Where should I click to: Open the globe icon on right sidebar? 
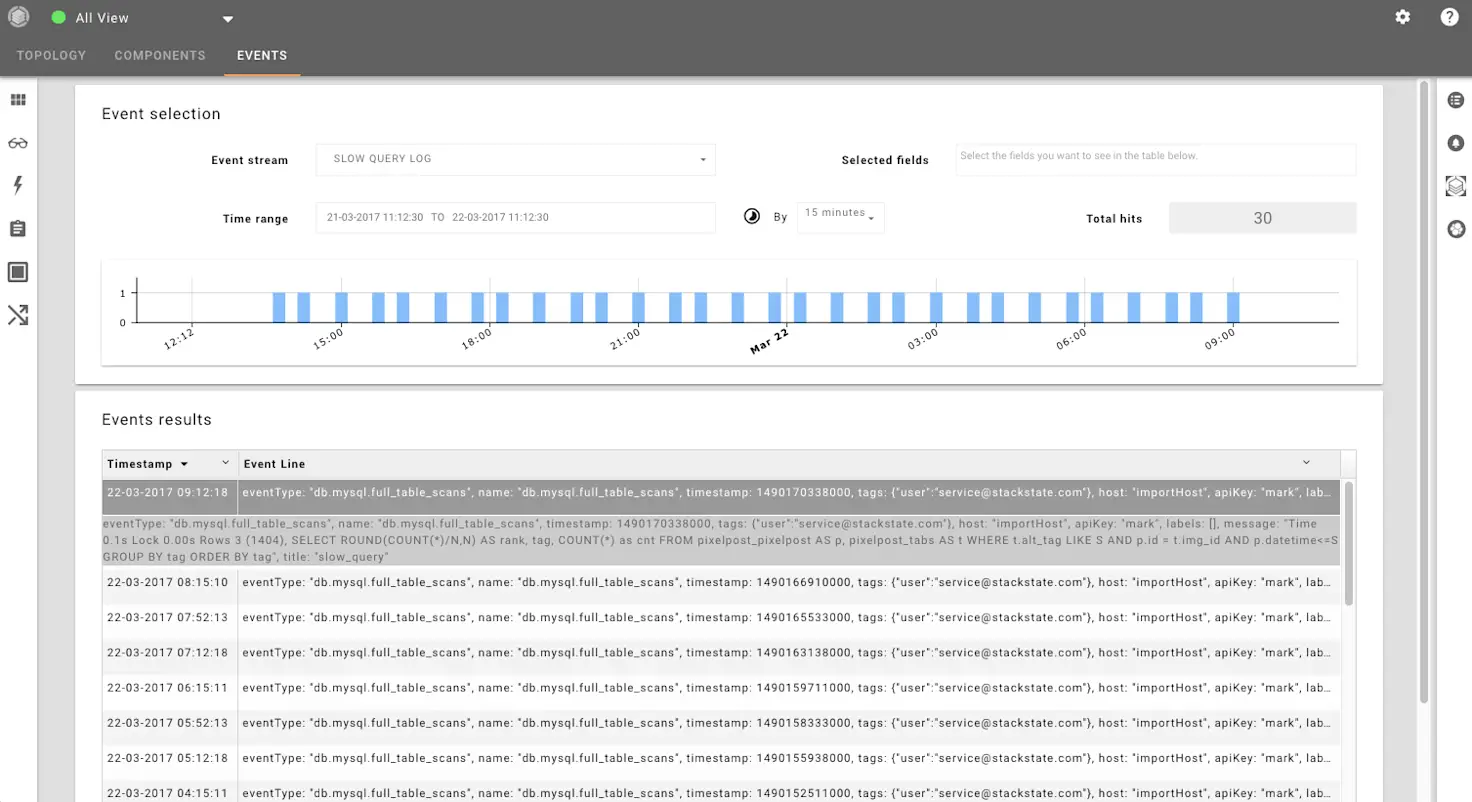point(1456,229)
